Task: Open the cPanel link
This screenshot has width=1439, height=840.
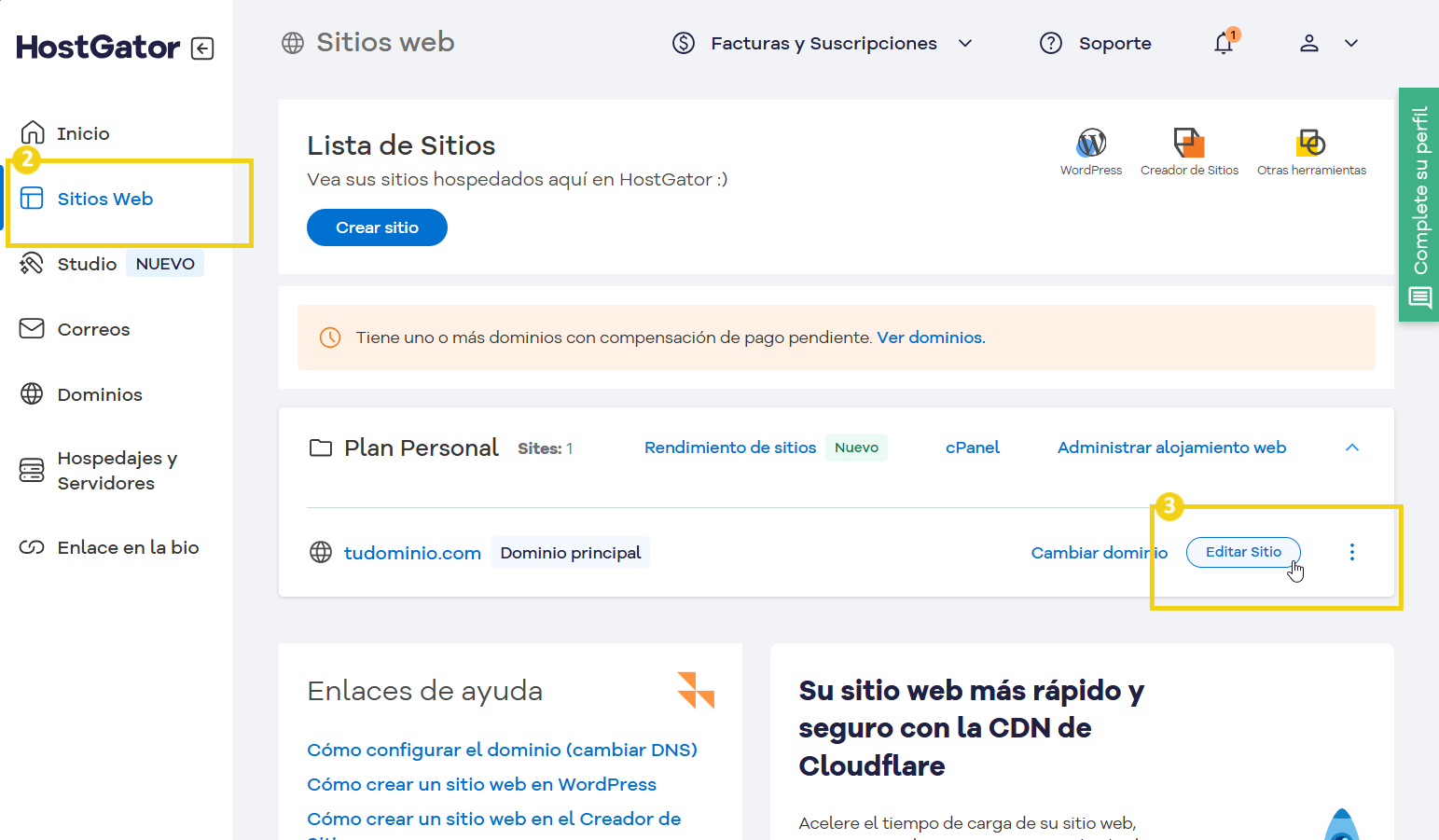Action: [973, 448]
